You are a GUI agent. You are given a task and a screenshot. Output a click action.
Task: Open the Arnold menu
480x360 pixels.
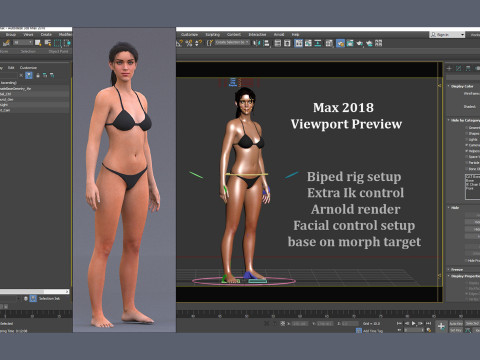tap(279, 35)
